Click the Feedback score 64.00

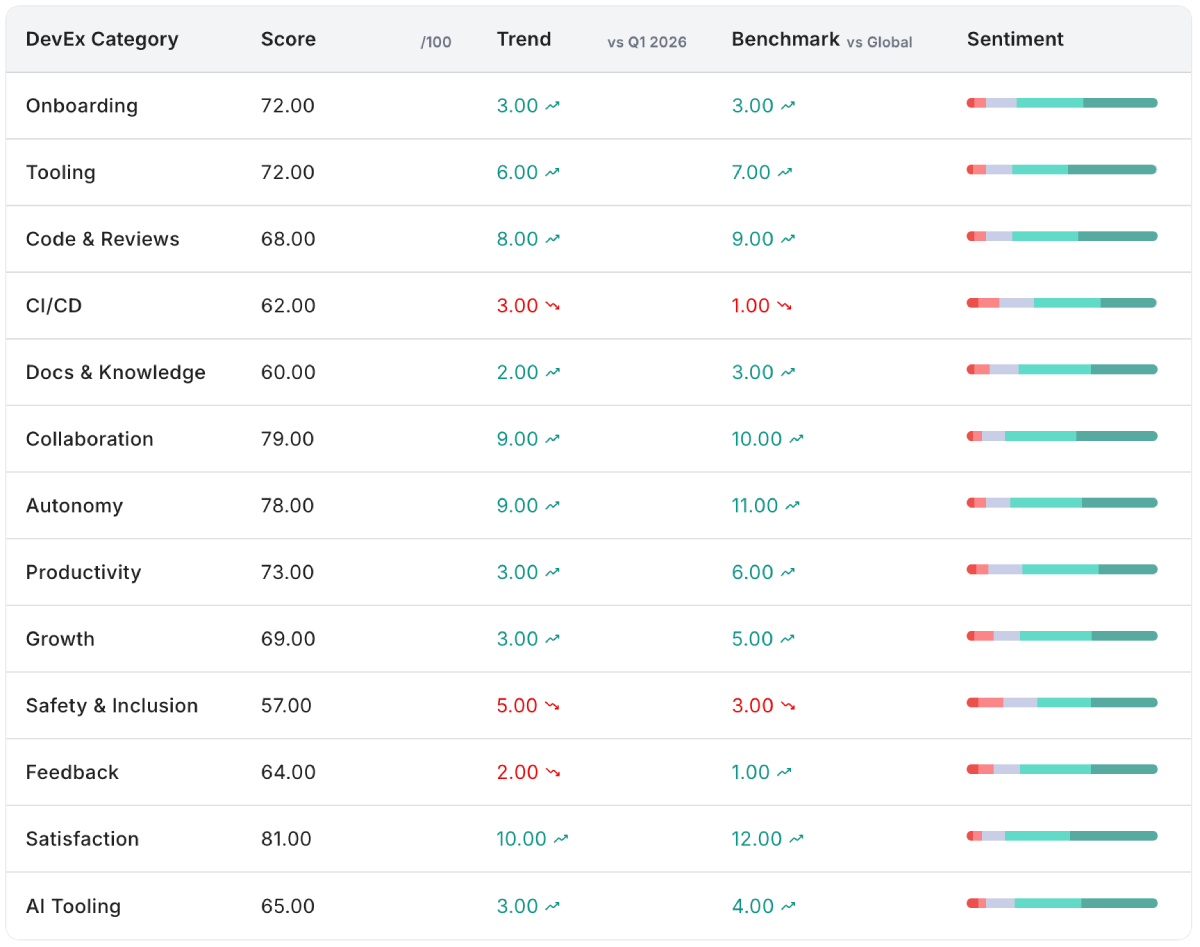[288, 772]
